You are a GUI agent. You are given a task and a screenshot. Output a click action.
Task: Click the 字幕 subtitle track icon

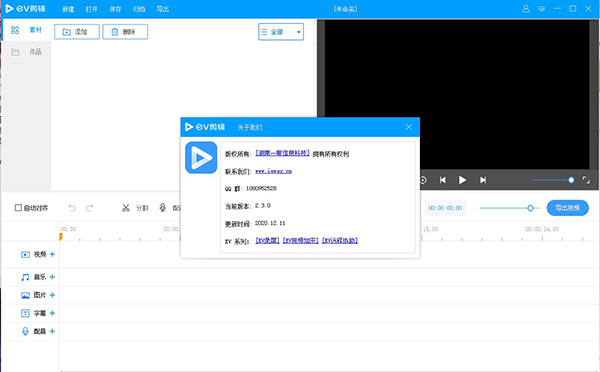[x=25, y=313]
